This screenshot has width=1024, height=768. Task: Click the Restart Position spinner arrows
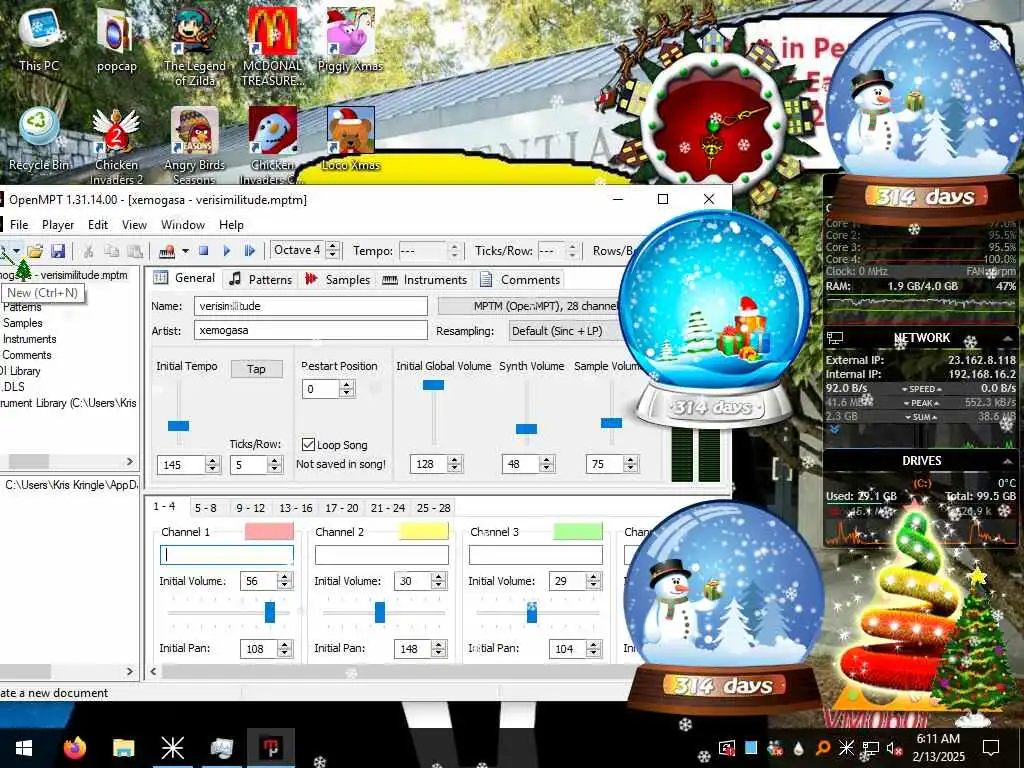347,389
